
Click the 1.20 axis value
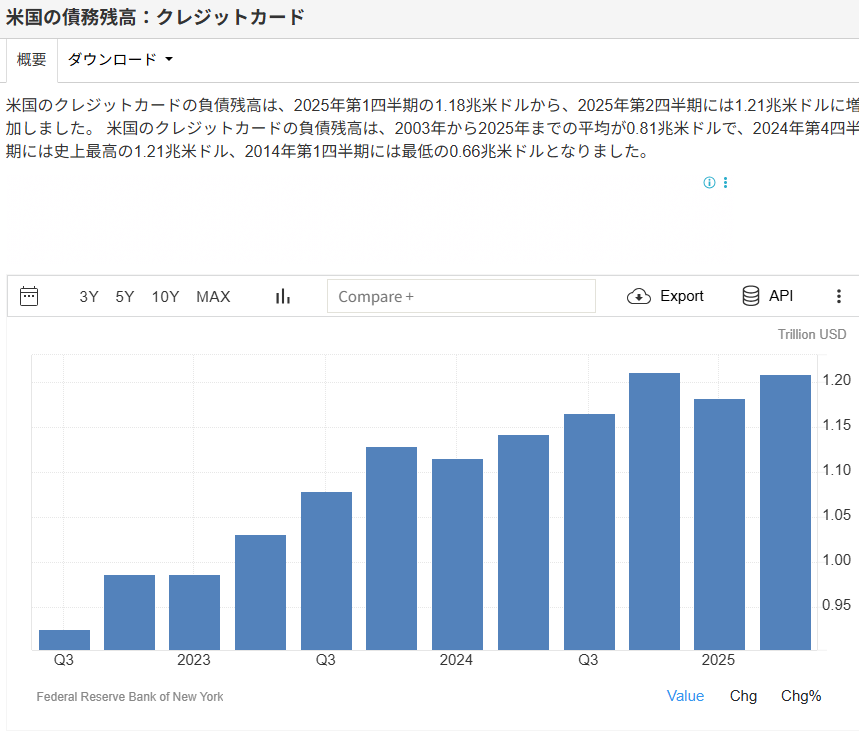click(x=837, y=380)
